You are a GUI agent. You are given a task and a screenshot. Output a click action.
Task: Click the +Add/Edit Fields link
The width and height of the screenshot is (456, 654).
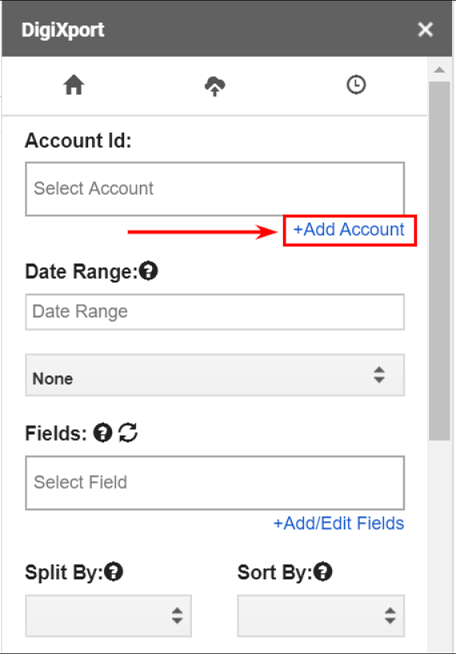pyautogui.click(x=339, y=523)
